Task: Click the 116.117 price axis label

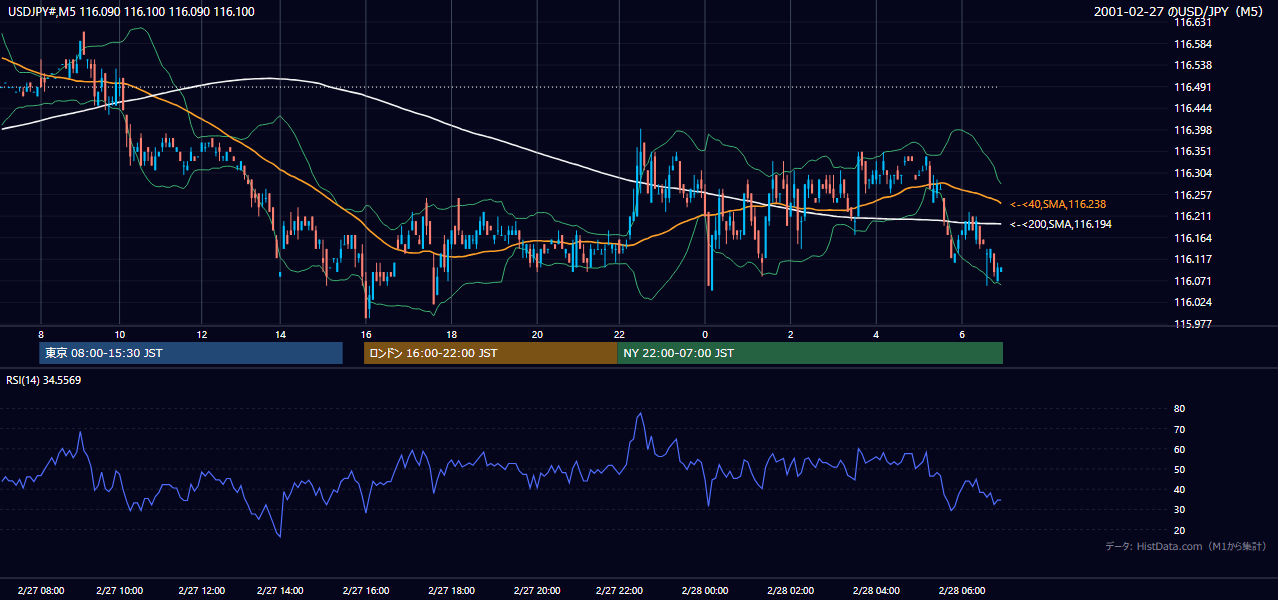Action: point(1192,259)
